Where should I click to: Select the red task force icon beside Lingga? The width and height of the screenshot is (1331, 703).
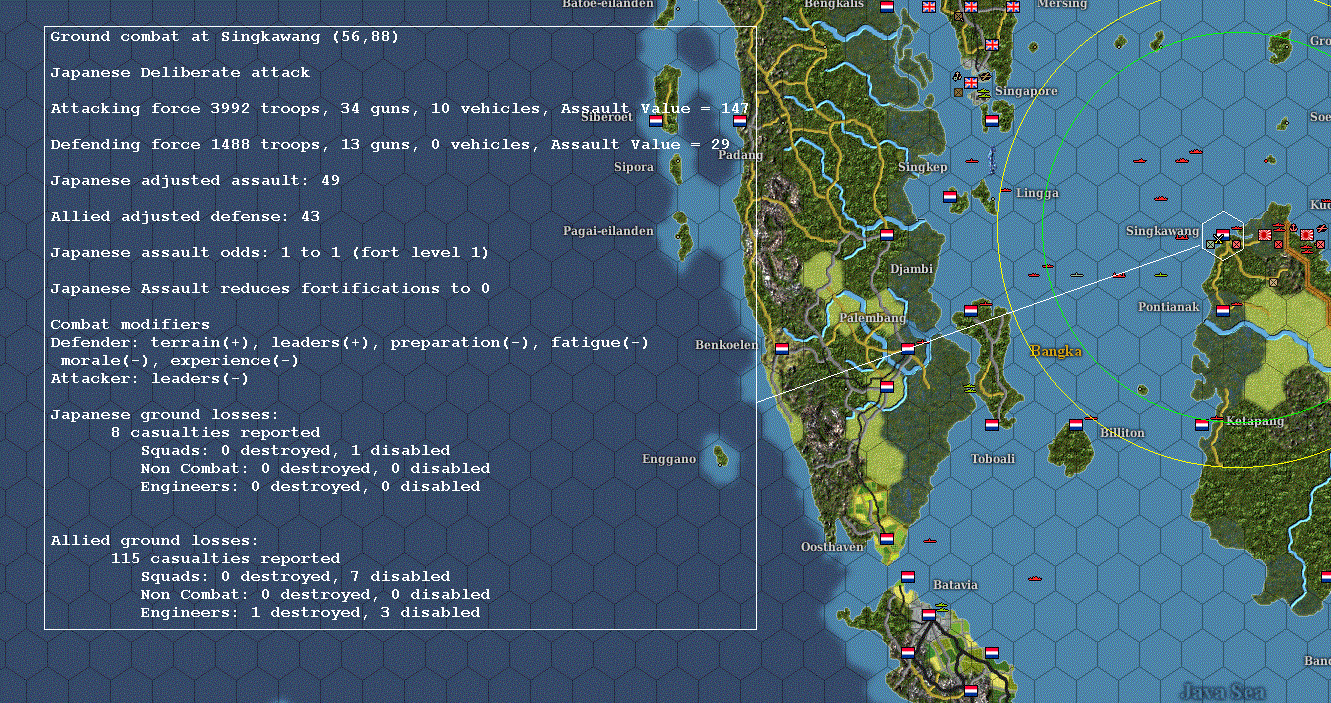(1005, 190)
